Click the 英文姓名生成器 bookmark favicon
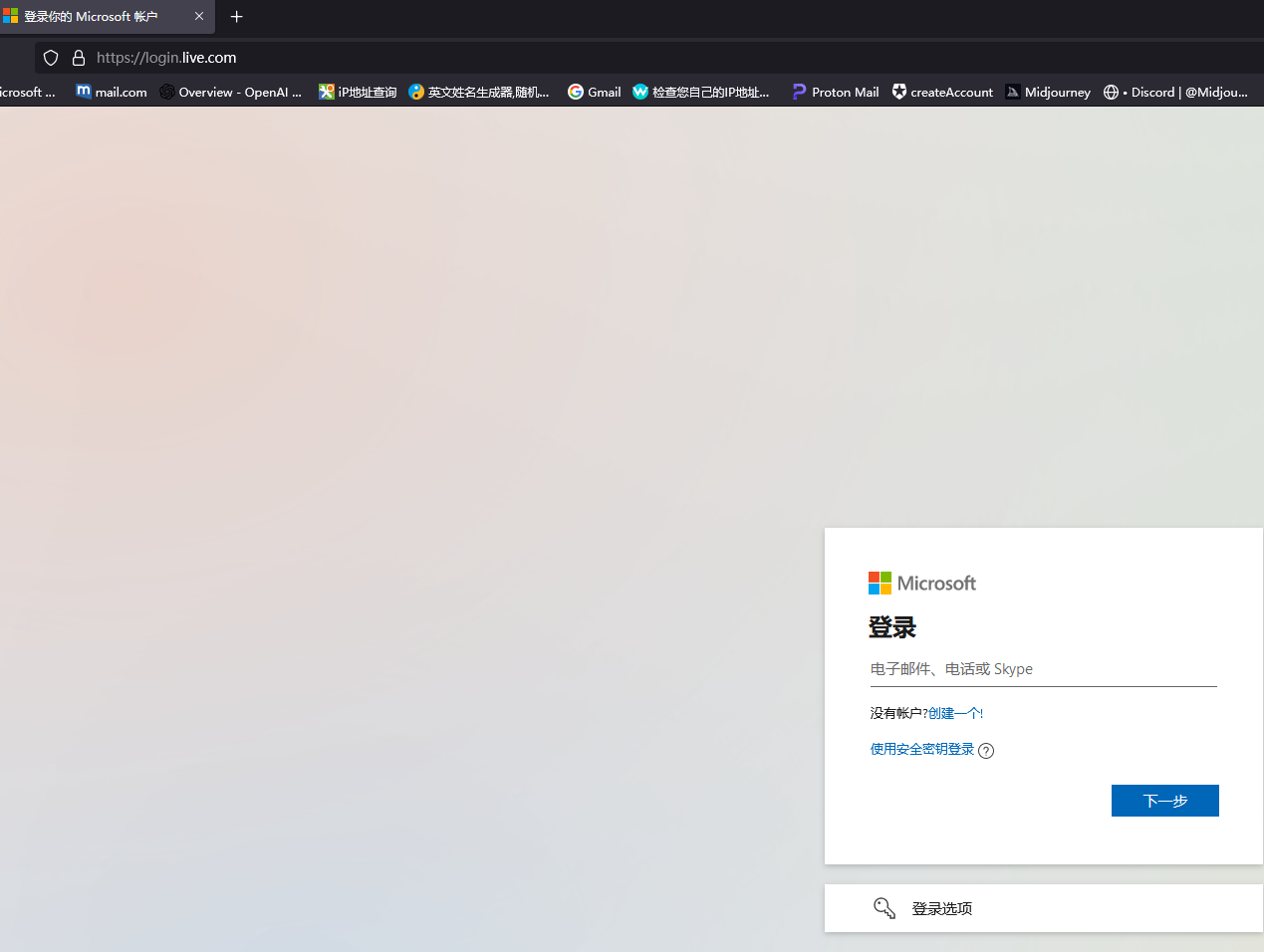 click(x=416, y=92)
